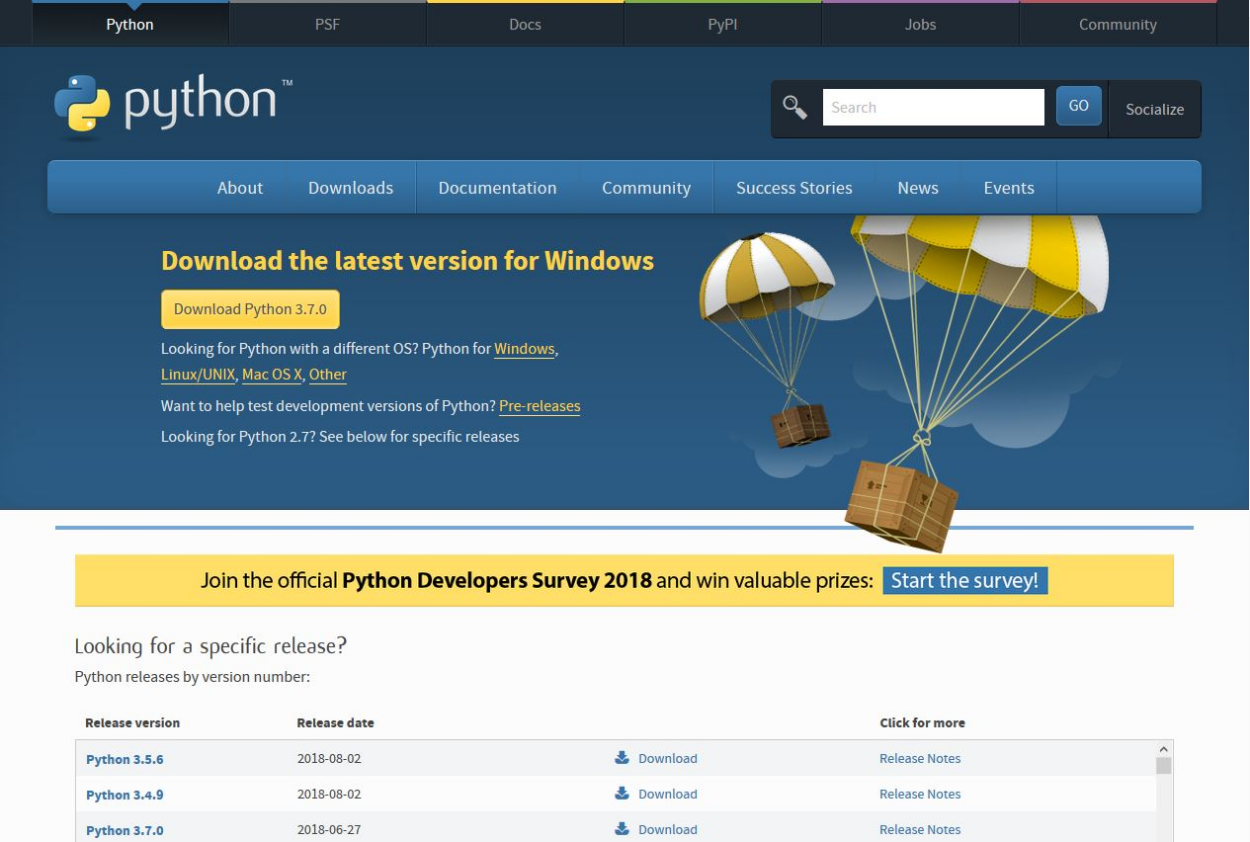Open Python 3.7.0 release link

125,830
